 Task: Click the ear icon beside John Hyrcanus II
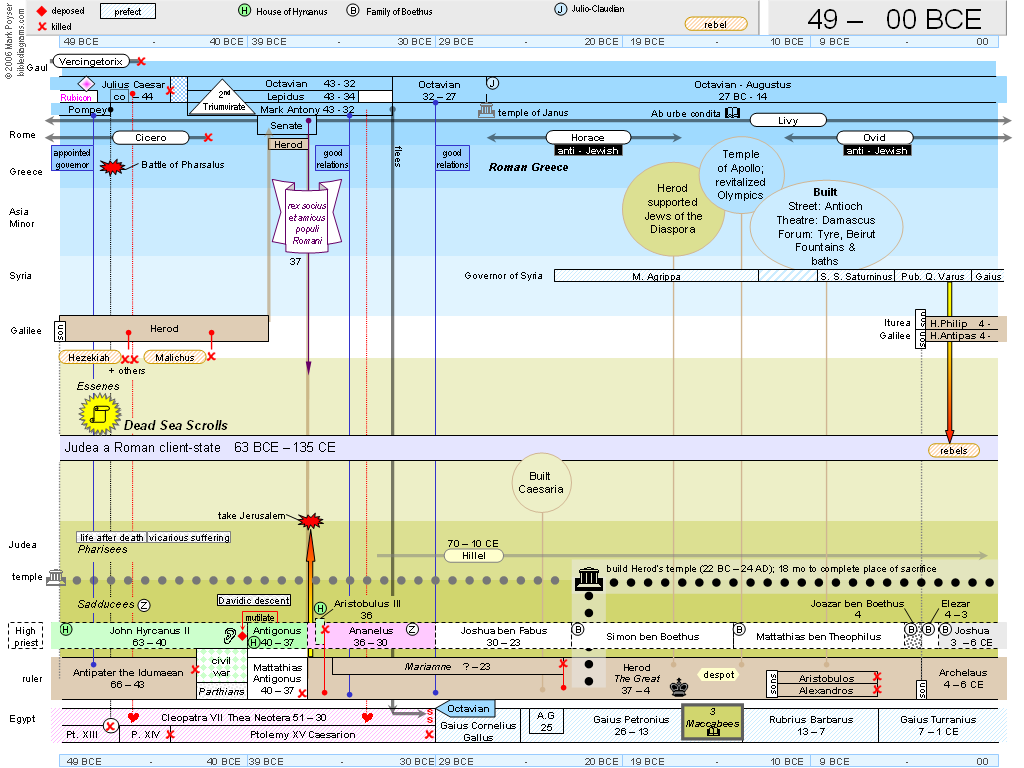pyautogui.click(x=229, y=635)
